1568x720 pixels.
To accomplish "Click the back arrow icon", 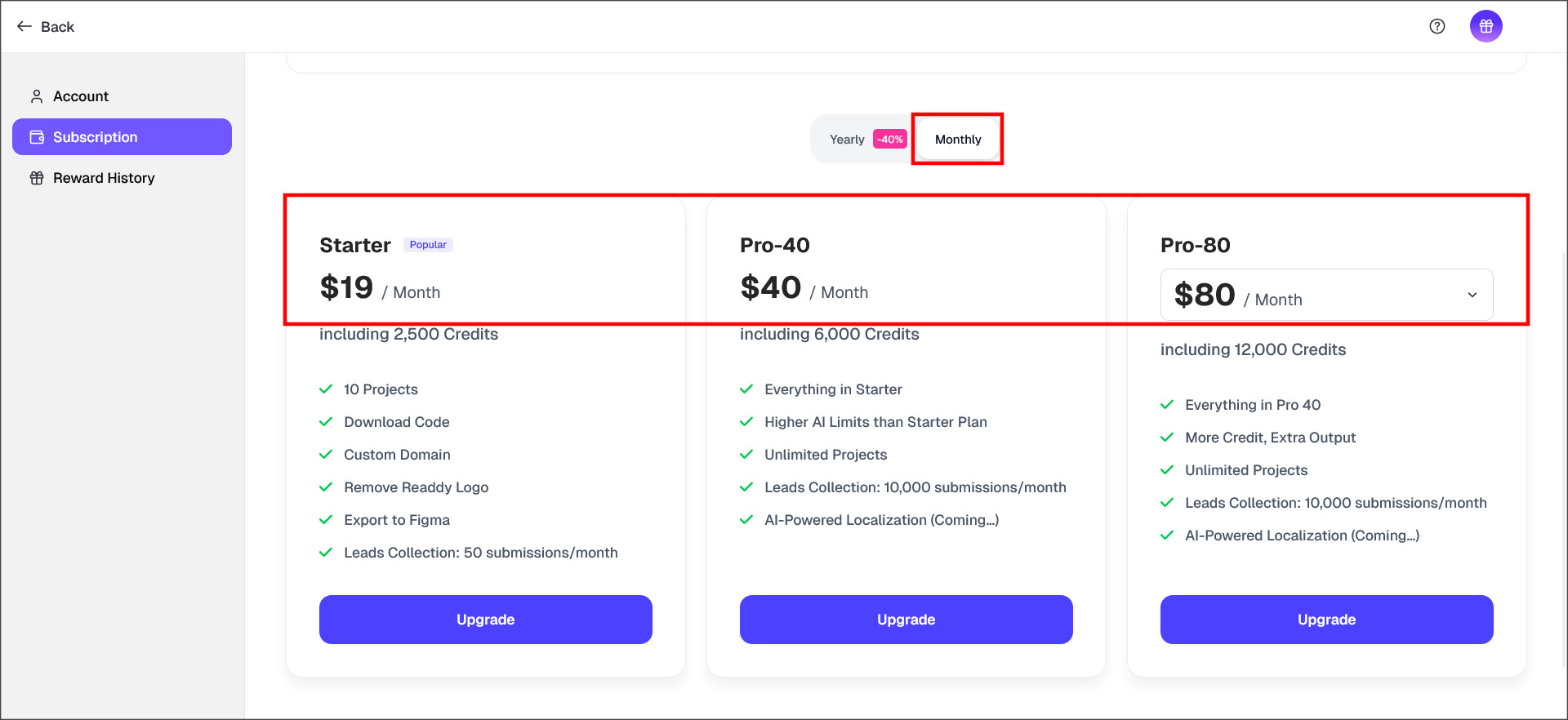I will pyautogui.click(x=24, y=26).
